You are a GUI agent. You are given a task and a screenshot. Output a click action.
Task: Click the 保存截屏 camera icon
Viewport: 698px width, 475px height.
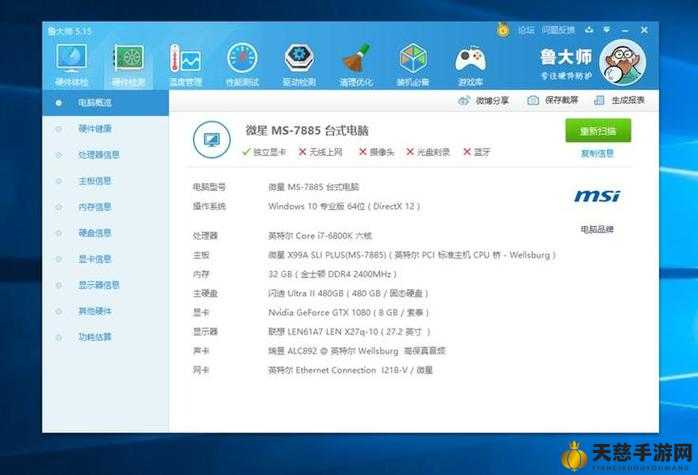pos(533,101)
